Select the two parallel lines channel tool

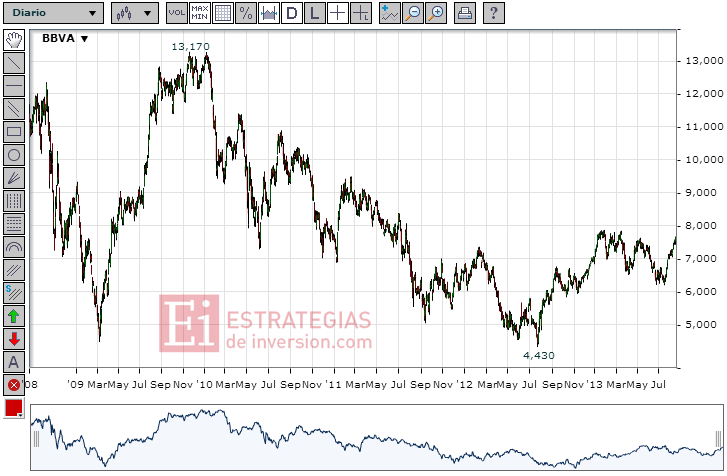pos(14,109)
